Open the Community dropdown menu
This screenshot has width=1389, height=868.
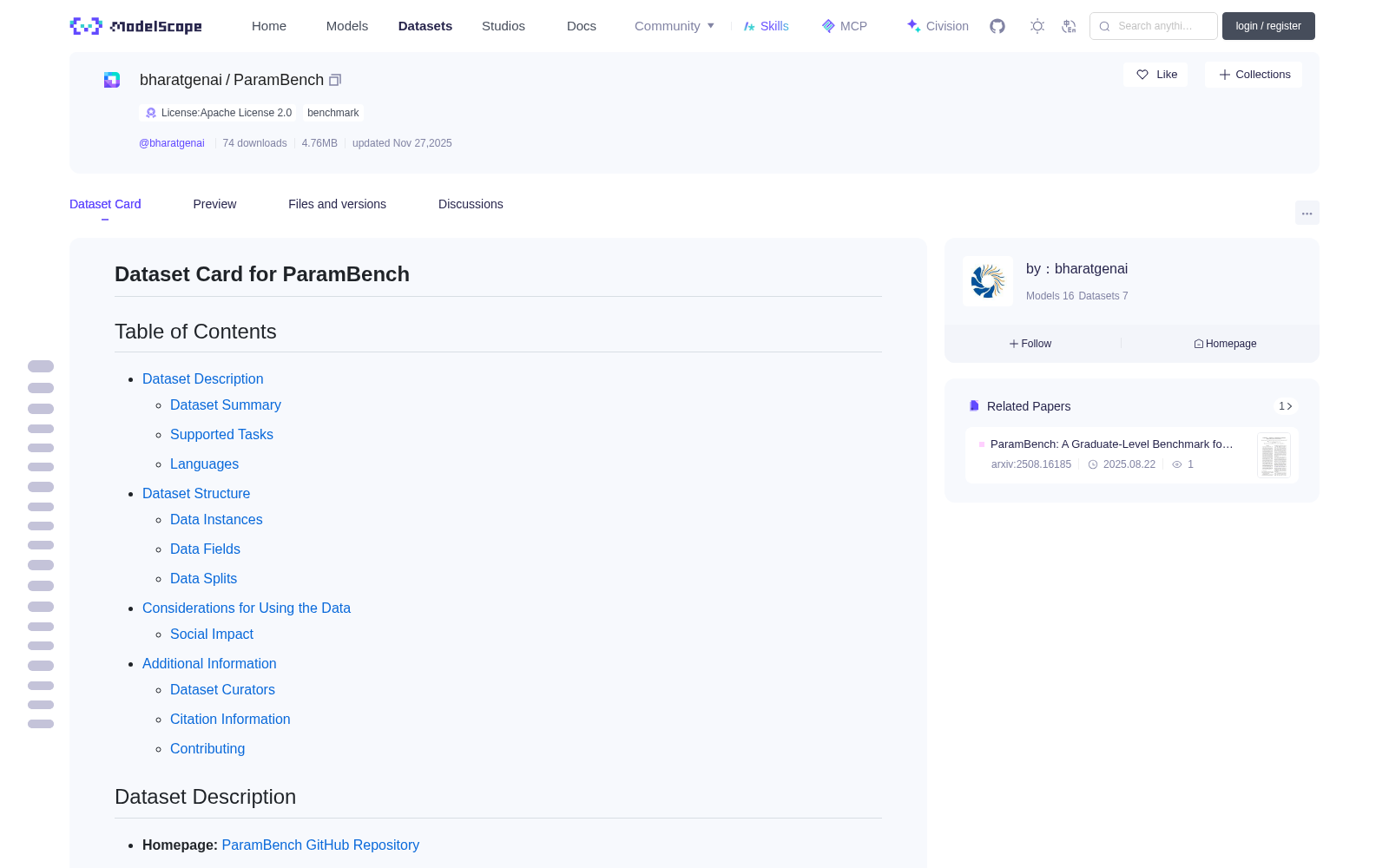click(675, 26)
